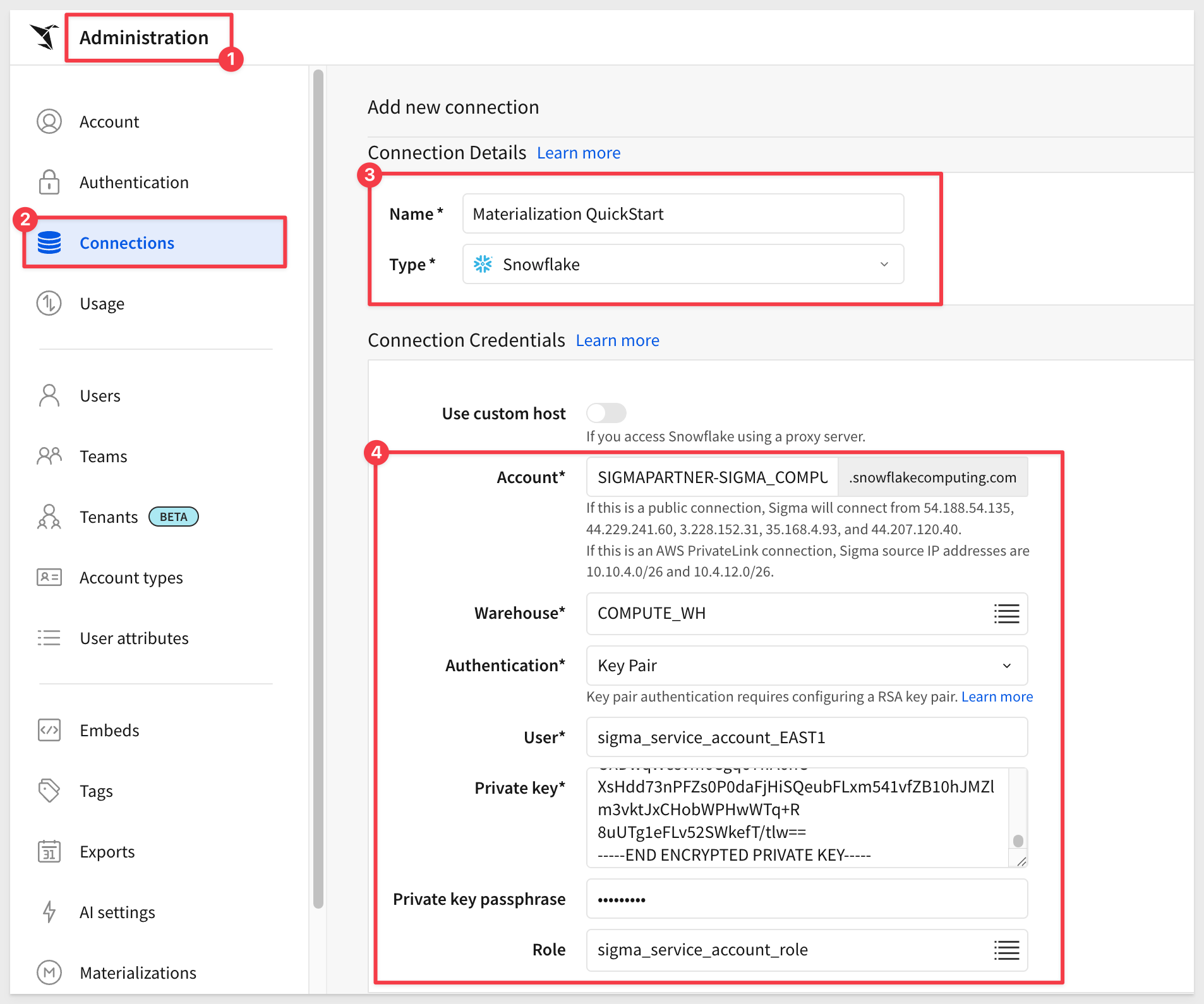1204x1004 pixels.
Task: Click the sidebar vertical scrollbar
Action: (318, 489)
